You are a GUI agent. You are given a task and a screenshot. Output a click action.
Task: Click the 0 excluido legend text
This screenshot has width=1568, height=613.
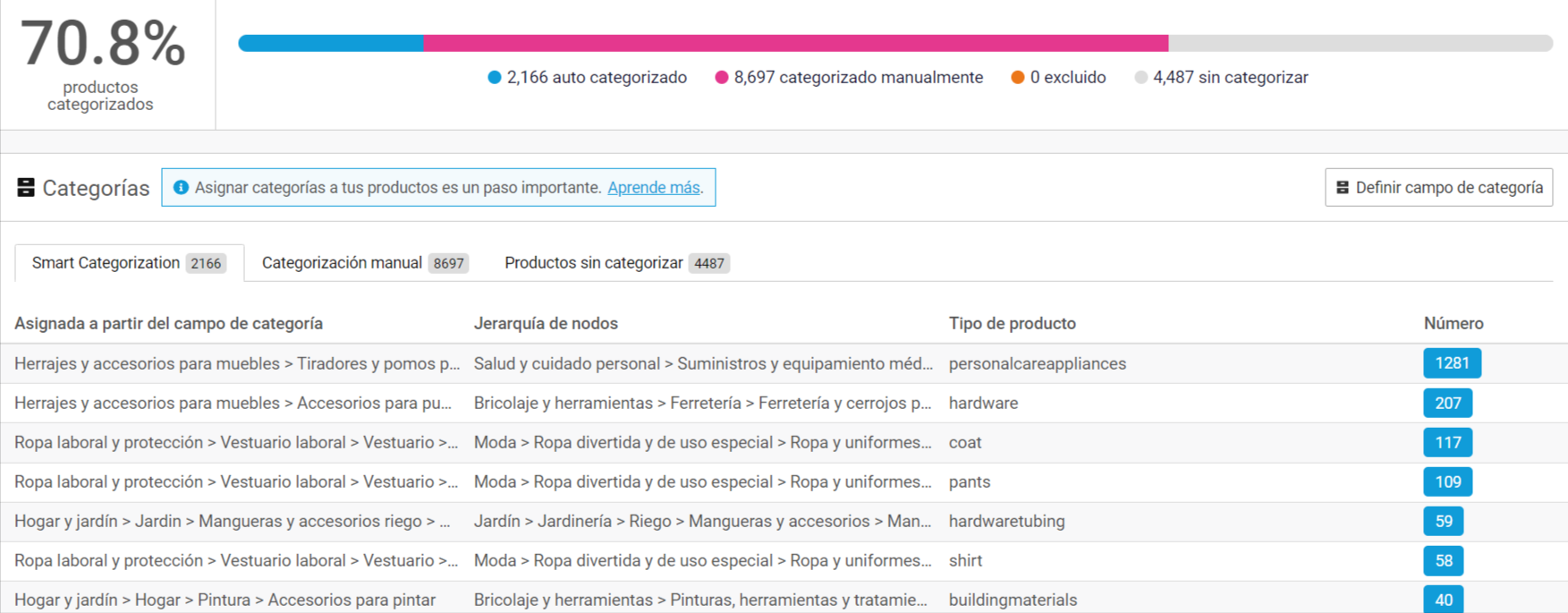(x=1068, y=78)
